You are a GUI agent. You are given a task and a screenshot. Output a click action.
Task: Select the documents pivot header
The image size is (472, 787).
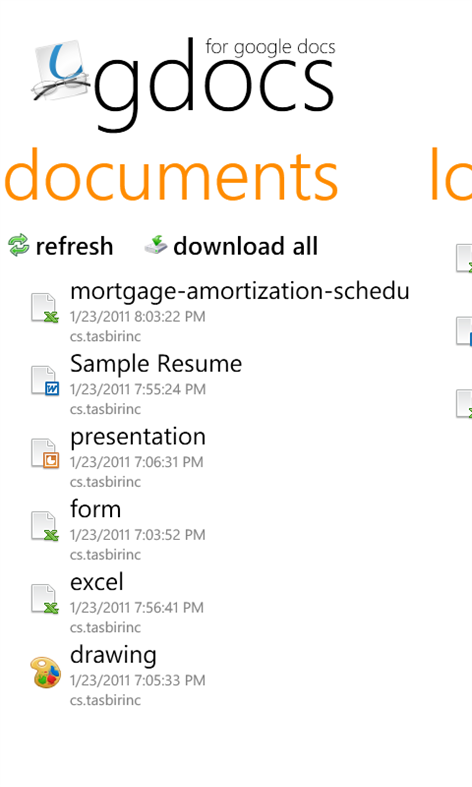coord(171,175)
